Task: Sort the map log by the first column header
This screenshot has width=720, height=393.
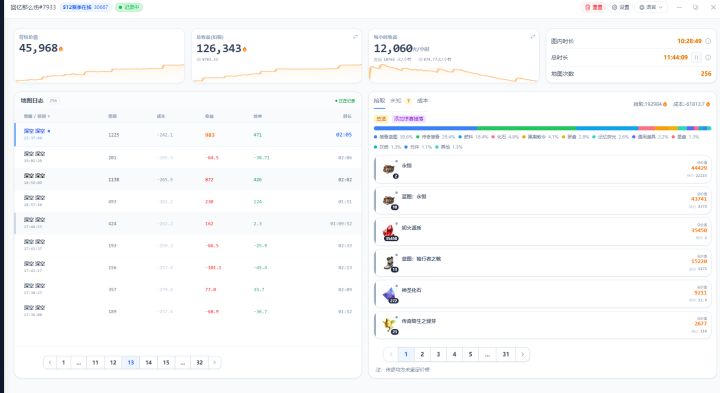Action: [x=37, y=116]
